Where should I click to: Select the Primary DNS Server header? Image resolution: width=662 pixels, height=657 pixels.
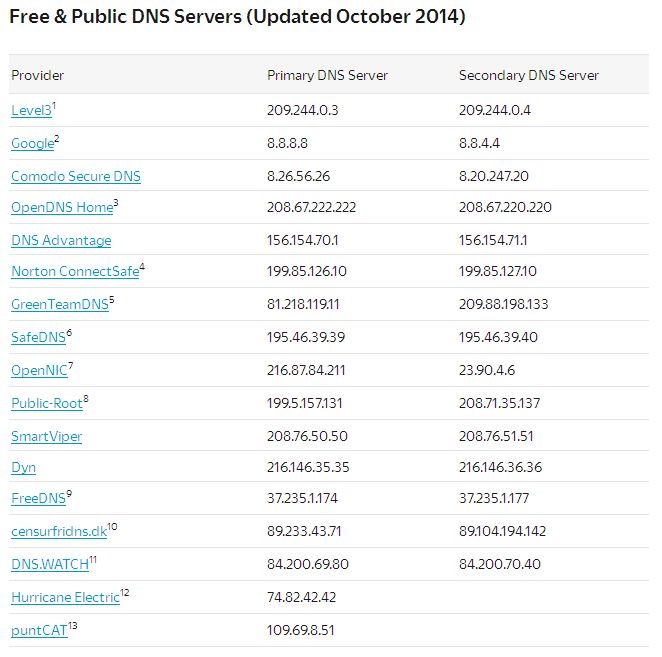click(327, 75)
